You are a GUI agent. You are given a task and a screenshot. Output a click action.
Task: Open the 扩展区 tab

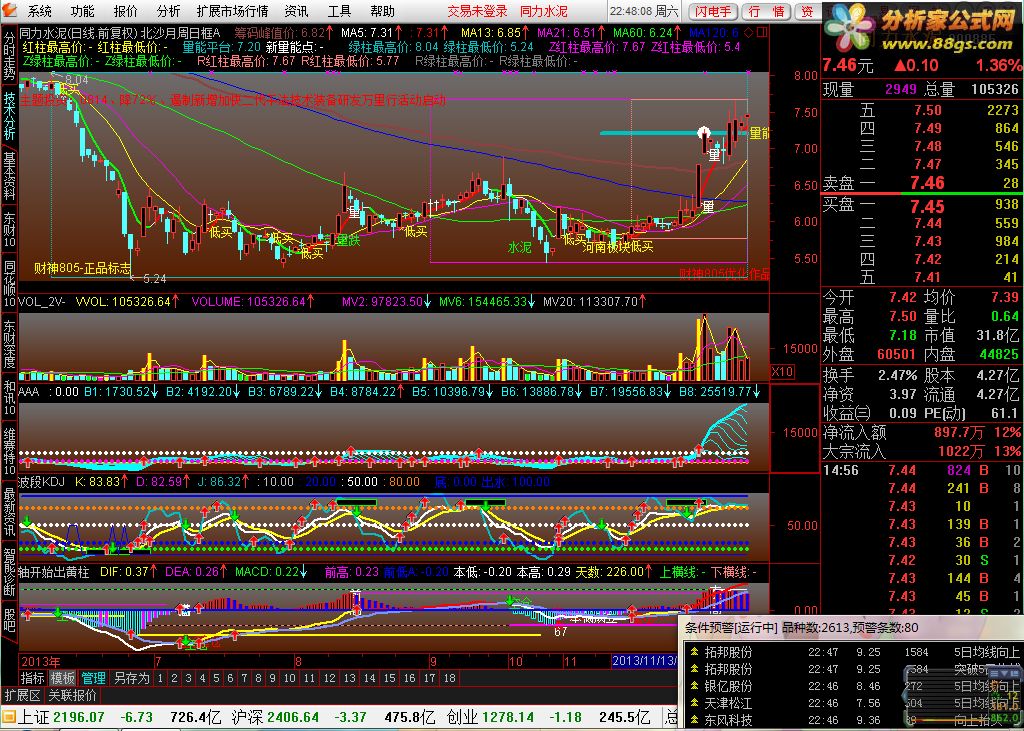[x=22, y=695]
